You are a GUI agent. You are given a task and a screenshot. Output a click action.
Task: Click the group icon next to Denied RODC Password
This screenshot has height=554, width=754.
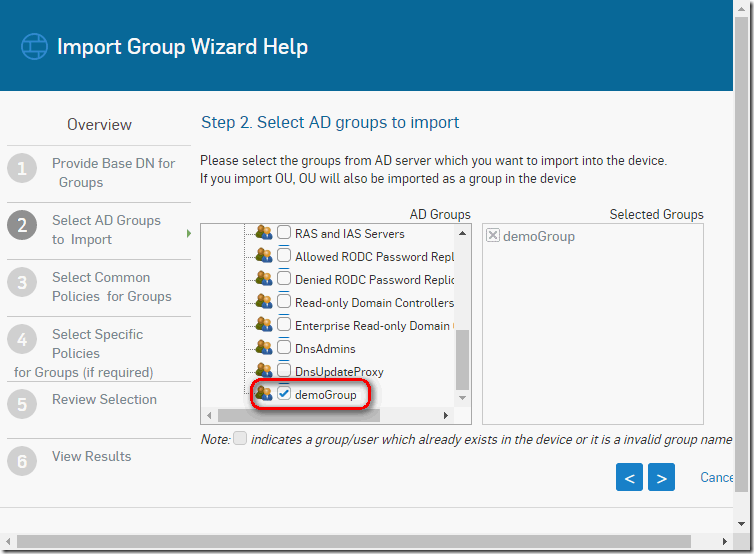[x=264, y=278]
